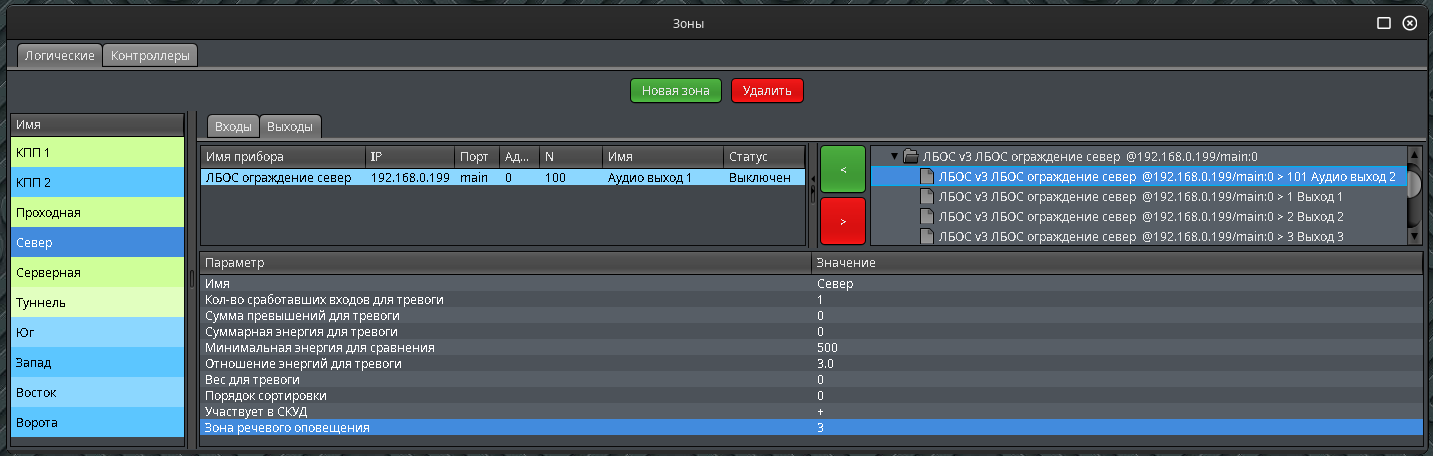Toggle the Участвует в СКУД value

(1115, 412)
